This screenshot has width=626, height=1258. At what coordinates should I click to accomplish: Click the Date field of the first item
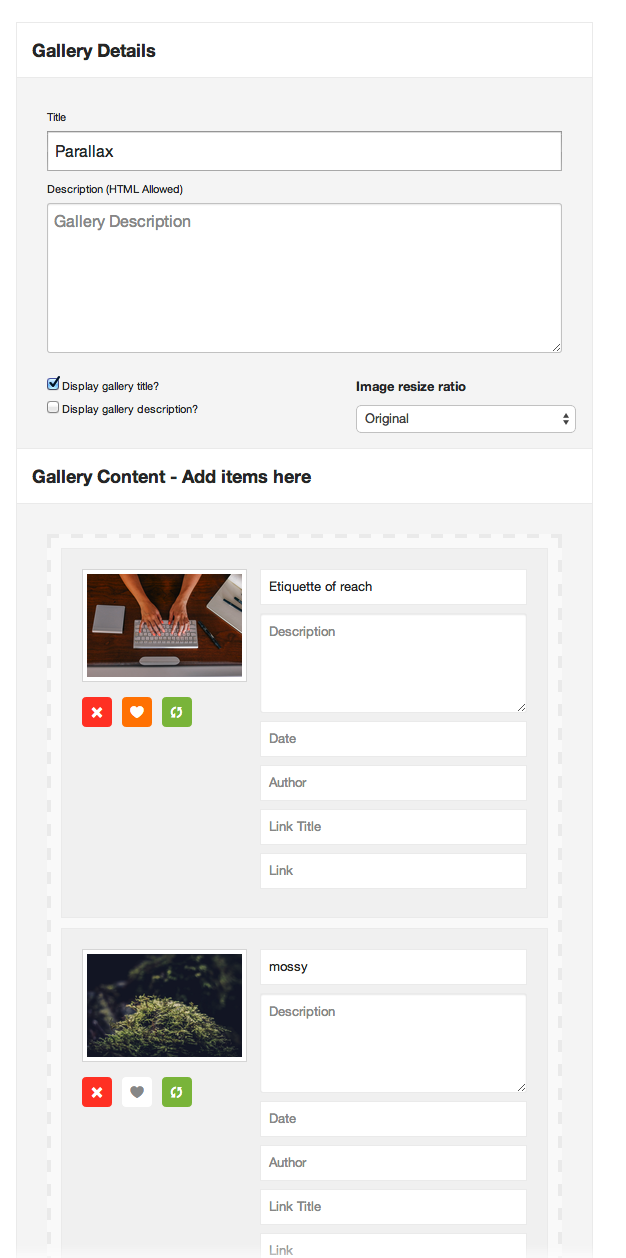tap(393, 739)
